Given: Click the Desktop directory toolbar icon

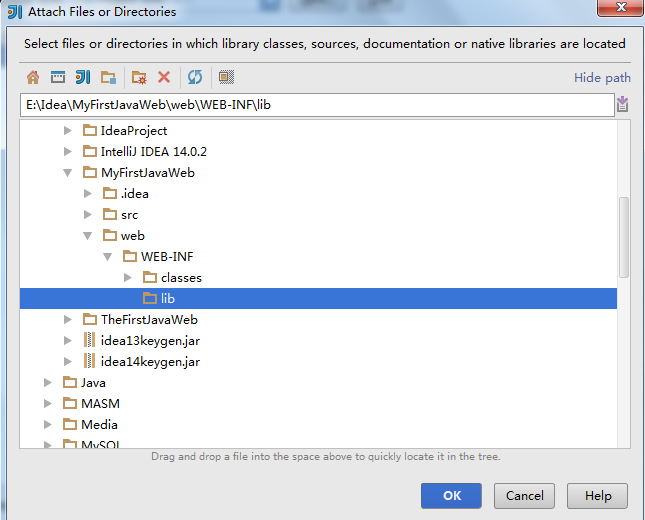Looking at the screenshot, I should tap(58, 77).
